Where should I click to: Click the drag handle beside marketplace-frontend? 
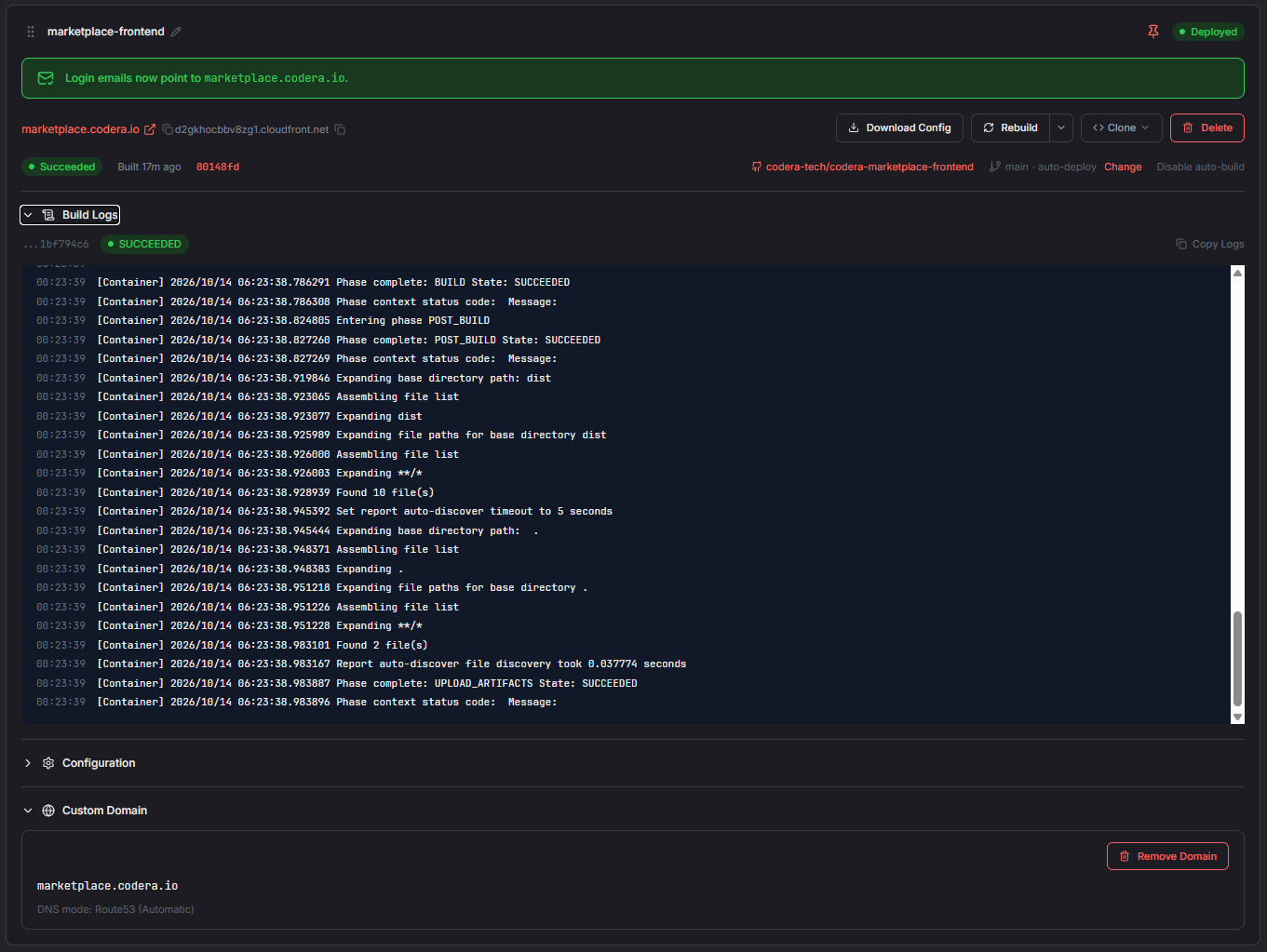point(31,32)
